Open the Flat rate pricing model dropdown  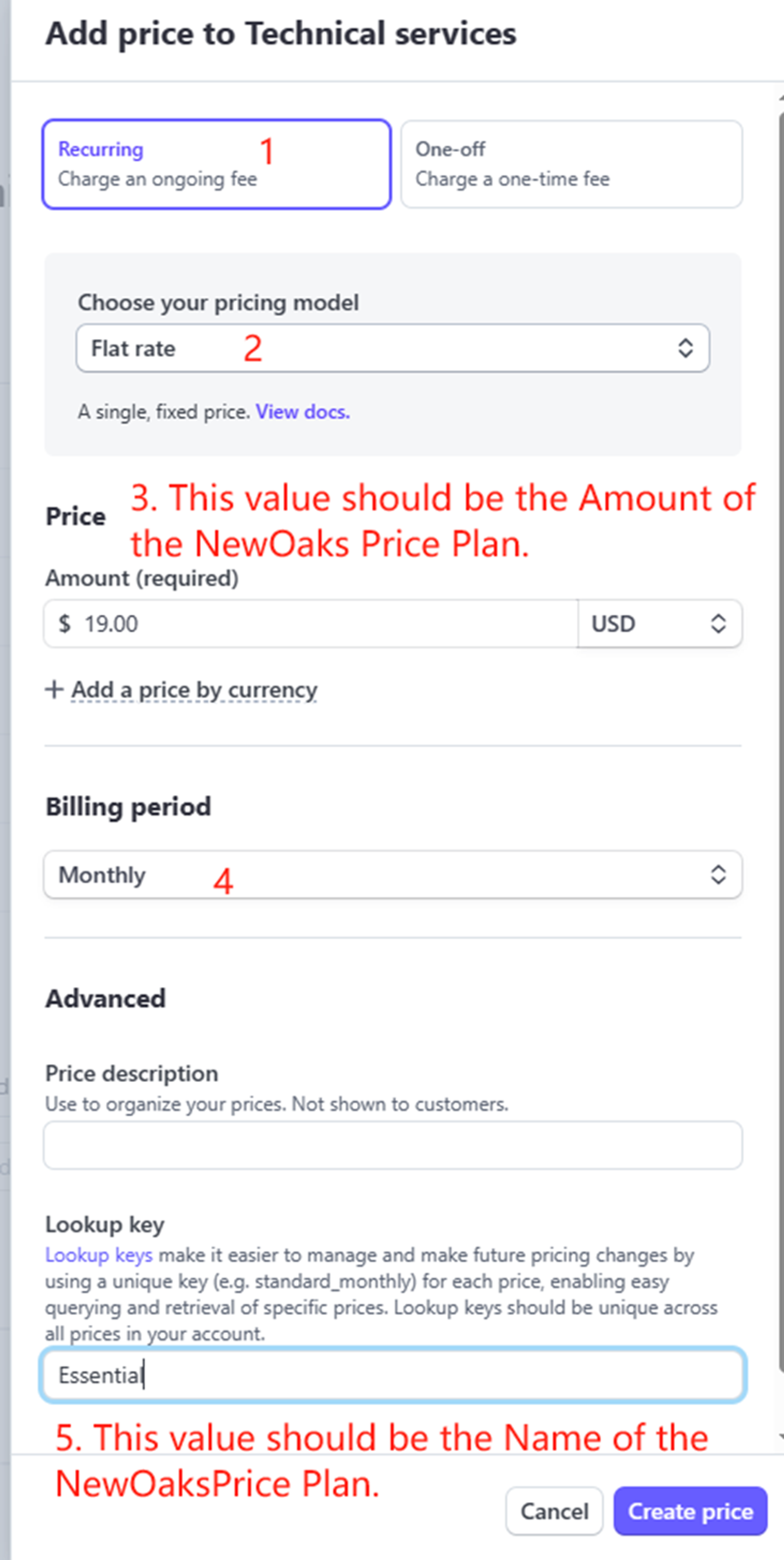(392, 348)
